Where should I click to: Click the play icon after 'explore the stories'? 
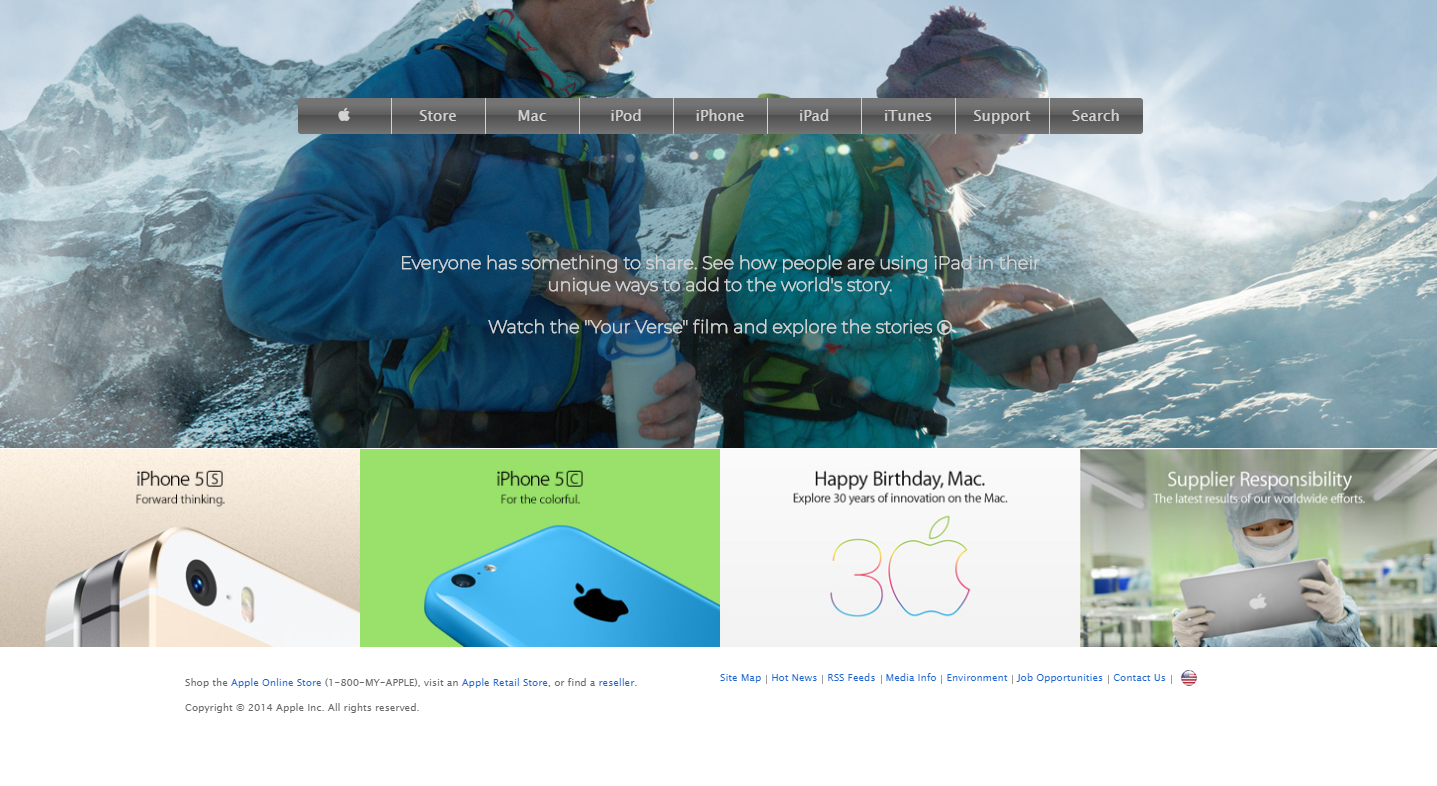tap(945, 327)
